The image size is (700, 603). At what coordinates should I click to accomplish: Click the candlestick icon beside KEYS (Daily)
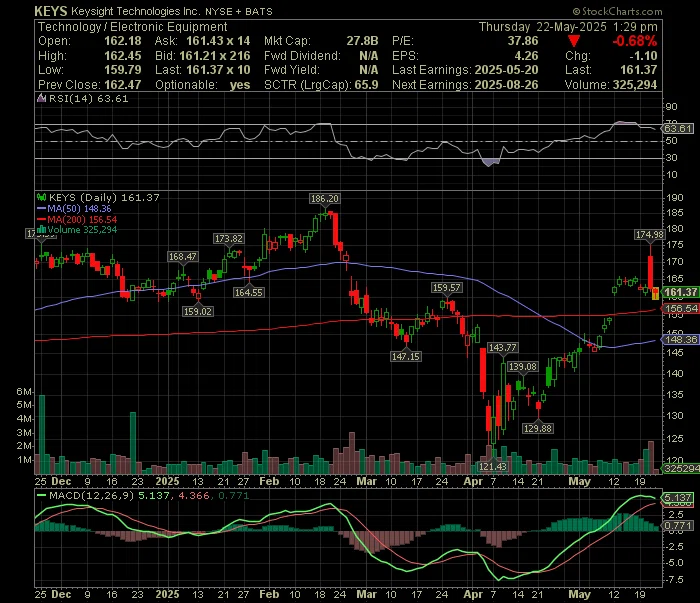(x=42, y=197)
